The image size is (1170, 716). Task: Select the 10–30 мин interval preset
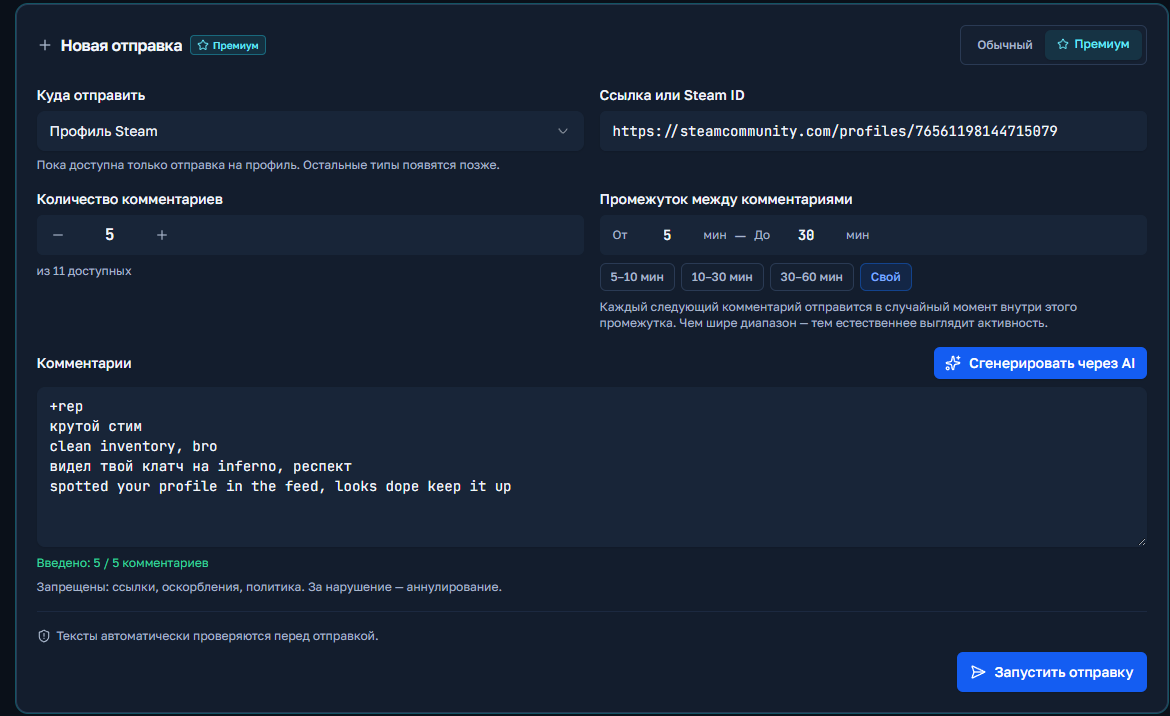[722, 277]
